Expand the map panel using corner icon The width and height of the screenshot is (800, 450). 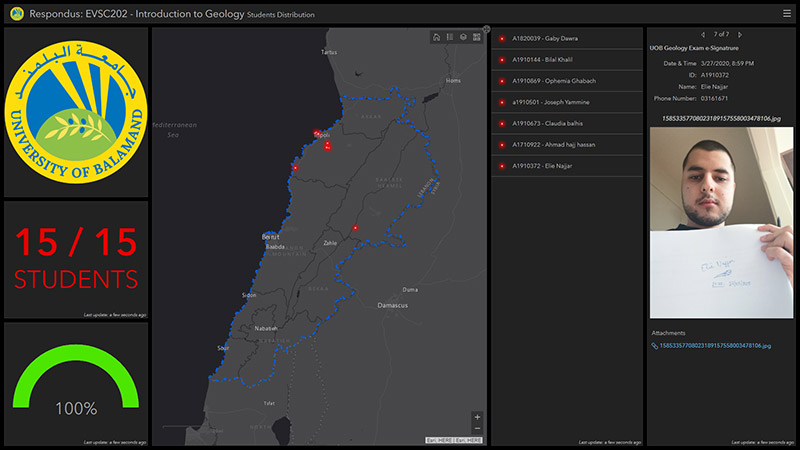[x=486, y=29]
